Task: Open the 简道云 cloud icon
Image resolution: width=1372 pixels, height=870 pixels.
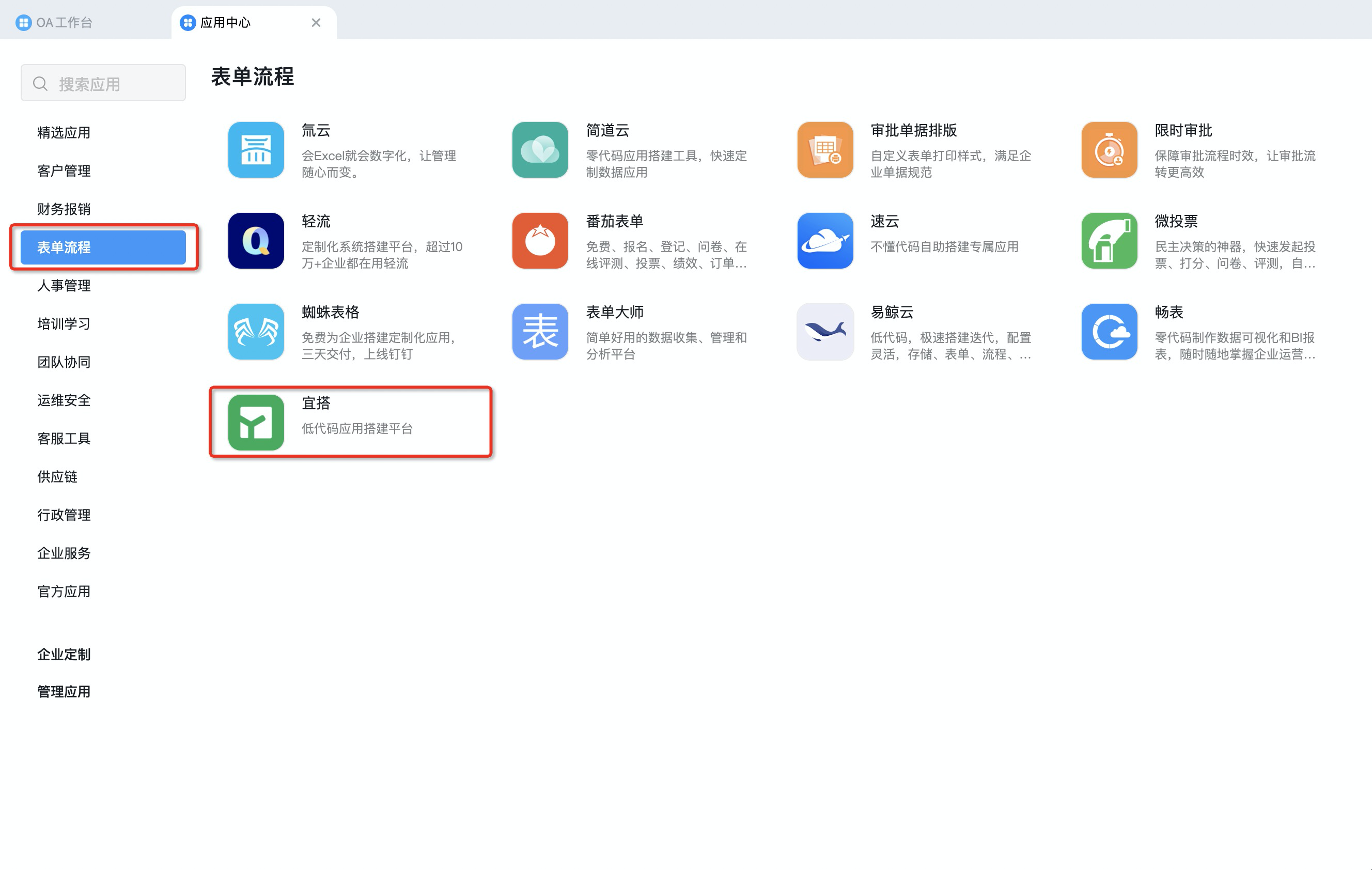Action: (540, 150)
